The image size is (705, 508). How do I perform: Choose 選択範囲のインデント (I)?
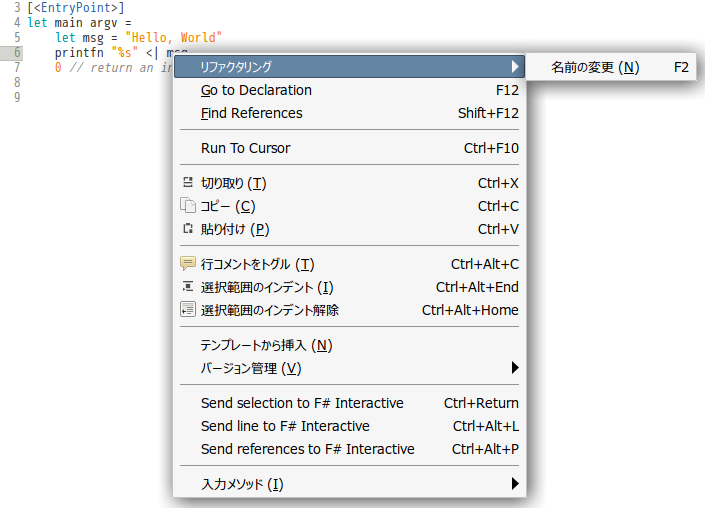(x=349, y=287)
